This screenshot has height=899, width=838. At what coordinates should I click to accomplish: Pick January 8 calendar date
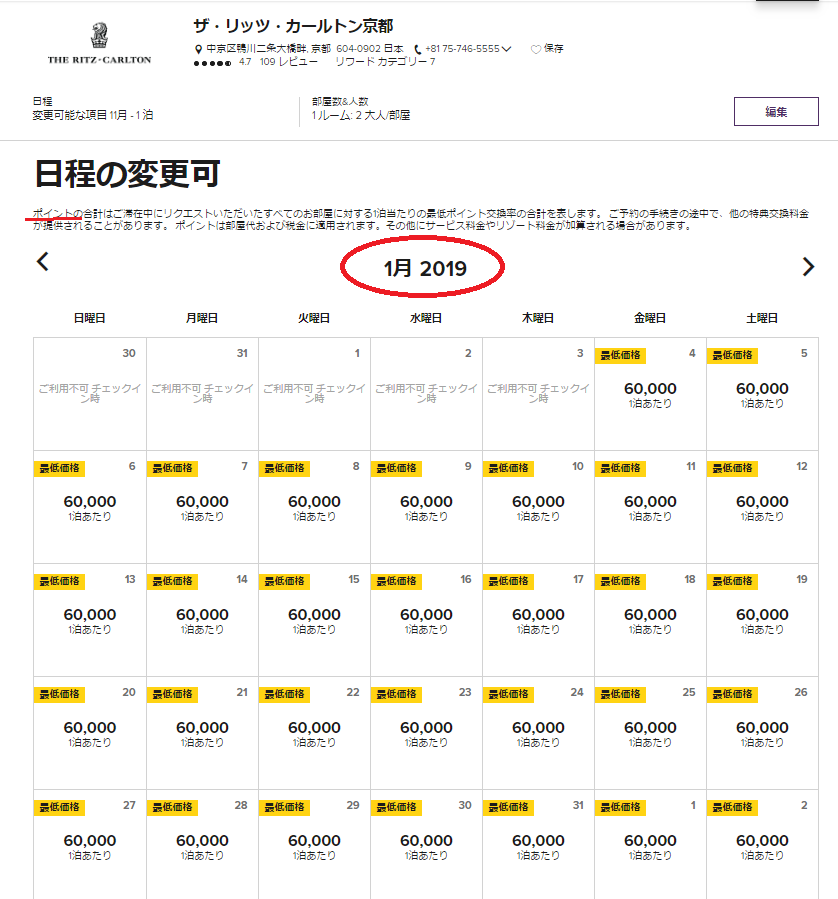314,507
